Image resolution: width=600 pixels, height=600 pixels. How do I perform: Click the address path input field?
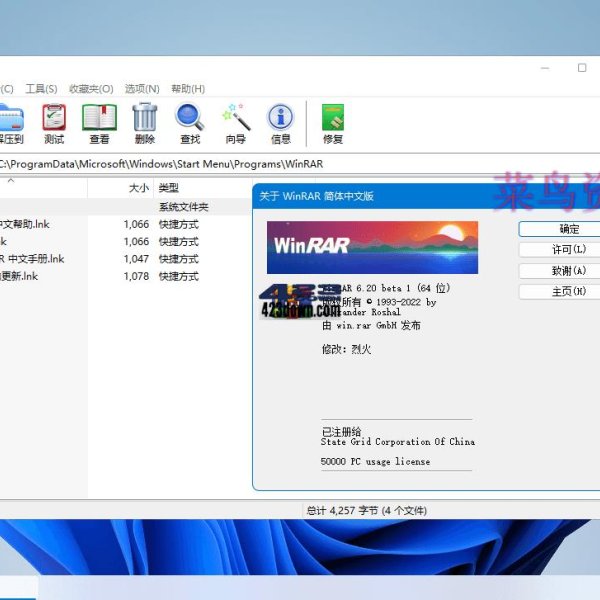(300, 164)
